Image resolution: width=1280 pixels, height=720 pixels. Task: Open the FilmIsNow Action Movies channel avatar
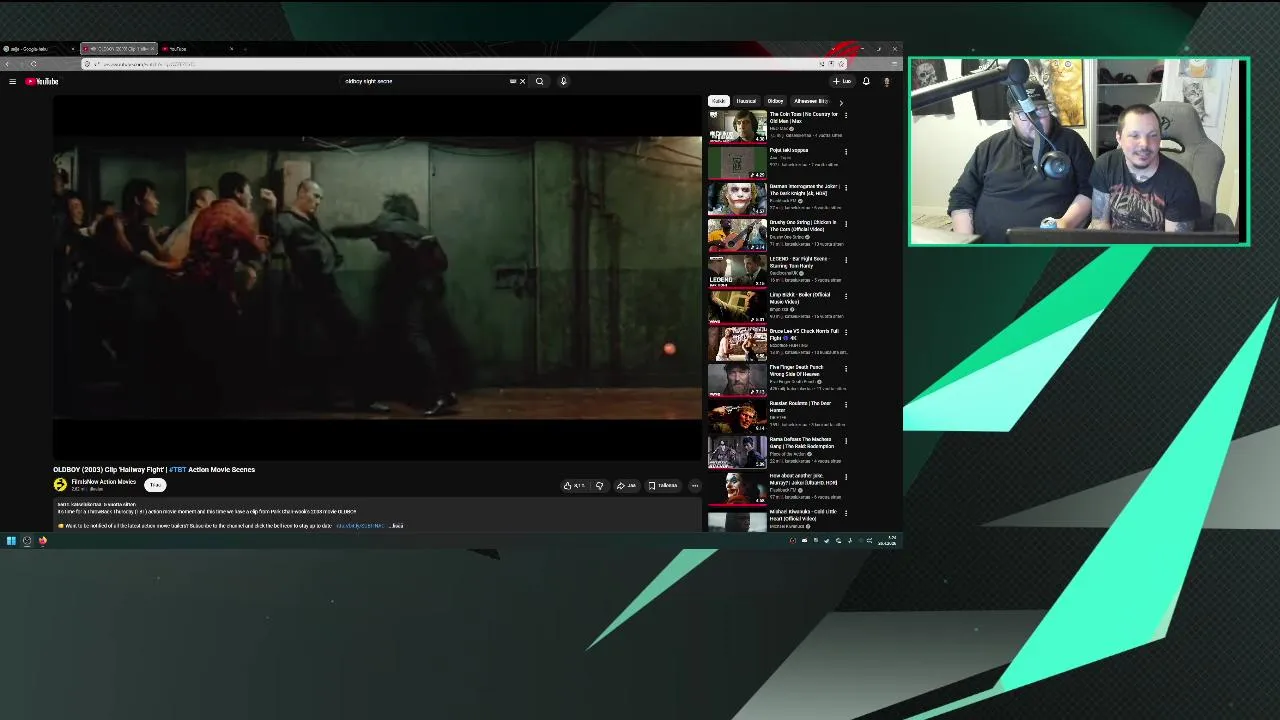(x=60, y=485)
